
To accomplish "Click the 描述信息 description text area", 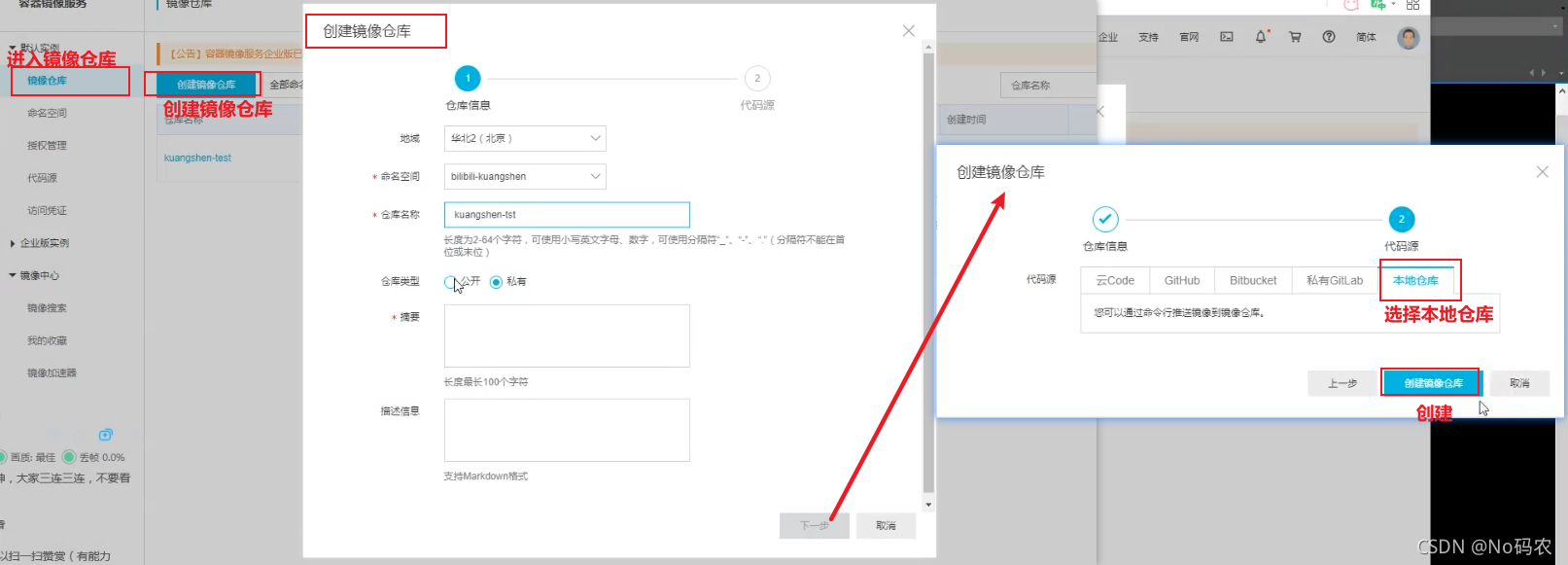I will pos(567,430).
